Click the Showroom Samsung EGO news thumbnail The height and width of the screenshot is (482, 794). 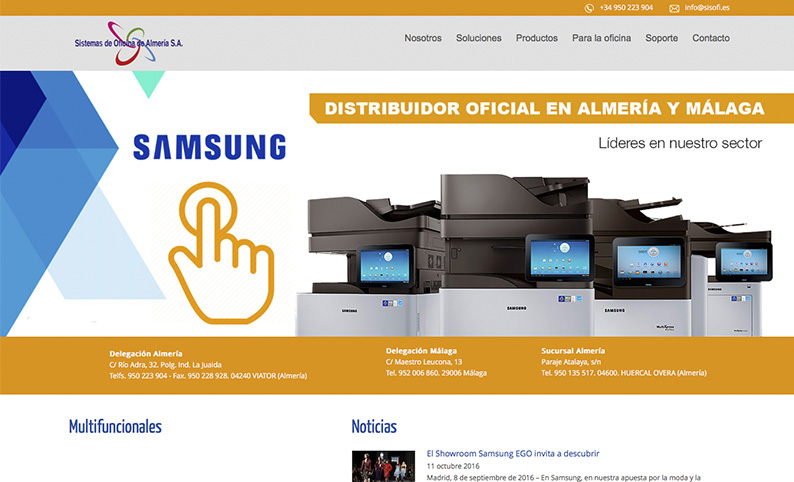[x=383, y=466]
